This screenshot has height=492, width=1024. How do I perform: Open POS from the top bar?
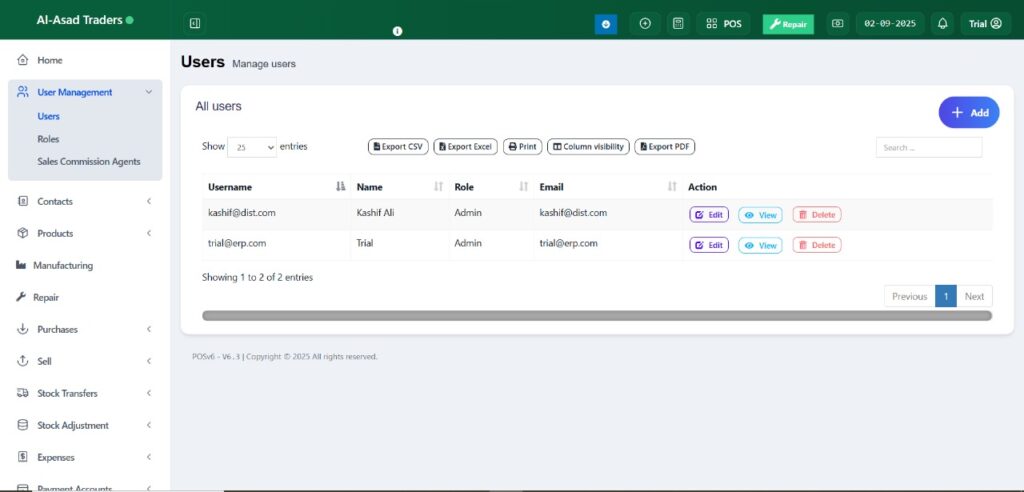pyautogui.click(x=723, y=23)
